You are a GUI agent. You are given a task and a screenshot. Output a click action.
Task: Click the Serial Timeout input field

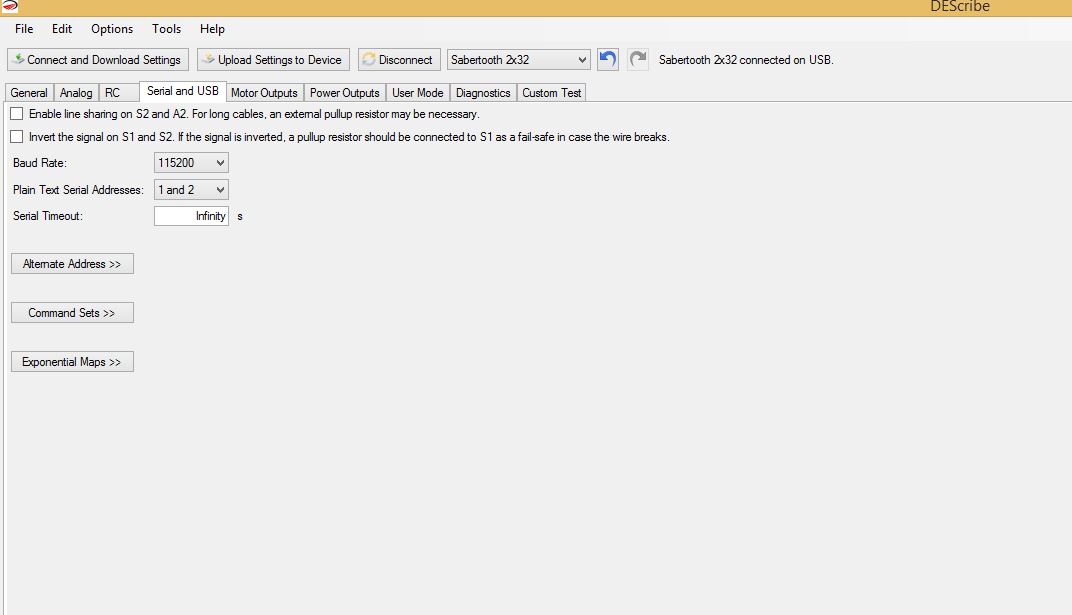click(x=191, y=216)
